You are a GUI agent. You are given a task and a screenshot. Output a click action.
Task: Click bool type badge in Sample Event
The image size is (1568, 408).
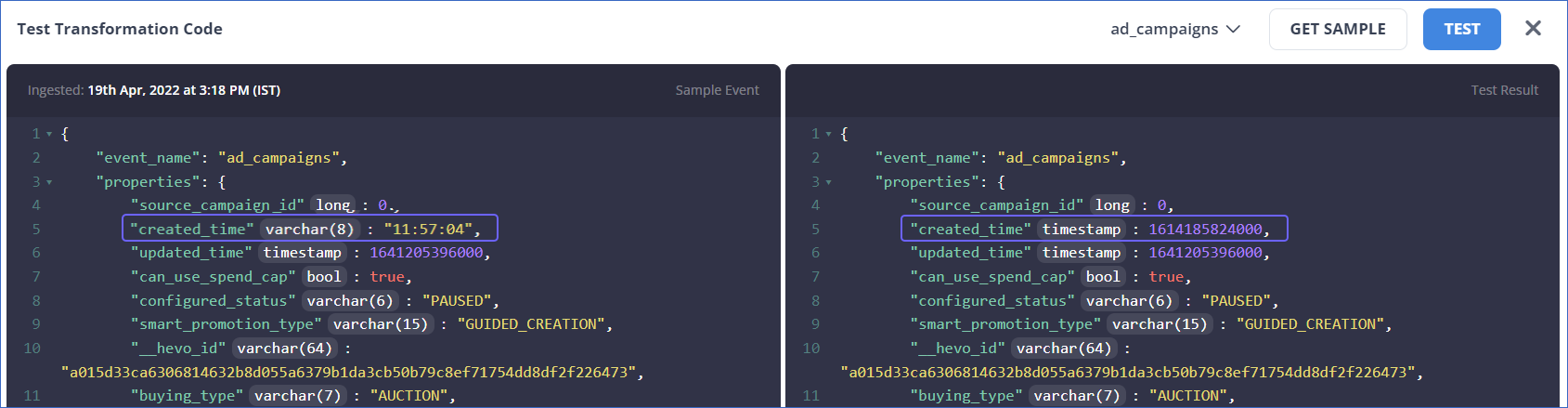pyautogui.click(x=324, y=277)
